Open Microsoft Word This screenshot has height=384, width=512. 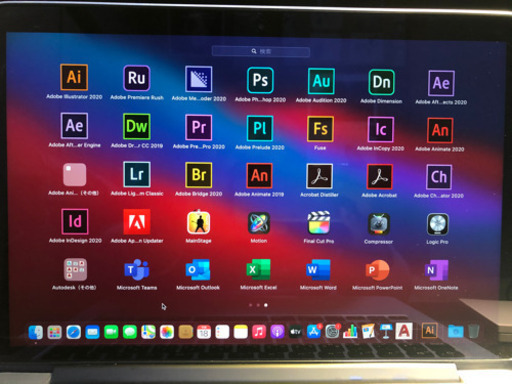pos(318,270)
